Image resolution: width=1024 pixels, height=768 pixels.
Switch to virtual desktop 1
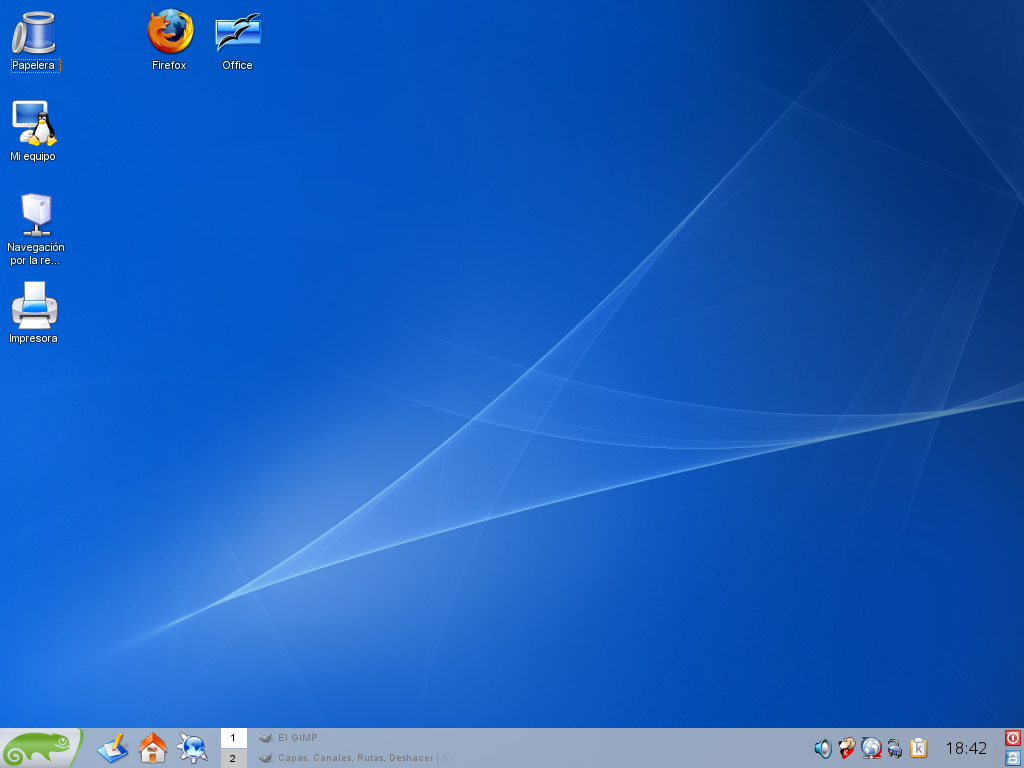click(x=233, y=738)
